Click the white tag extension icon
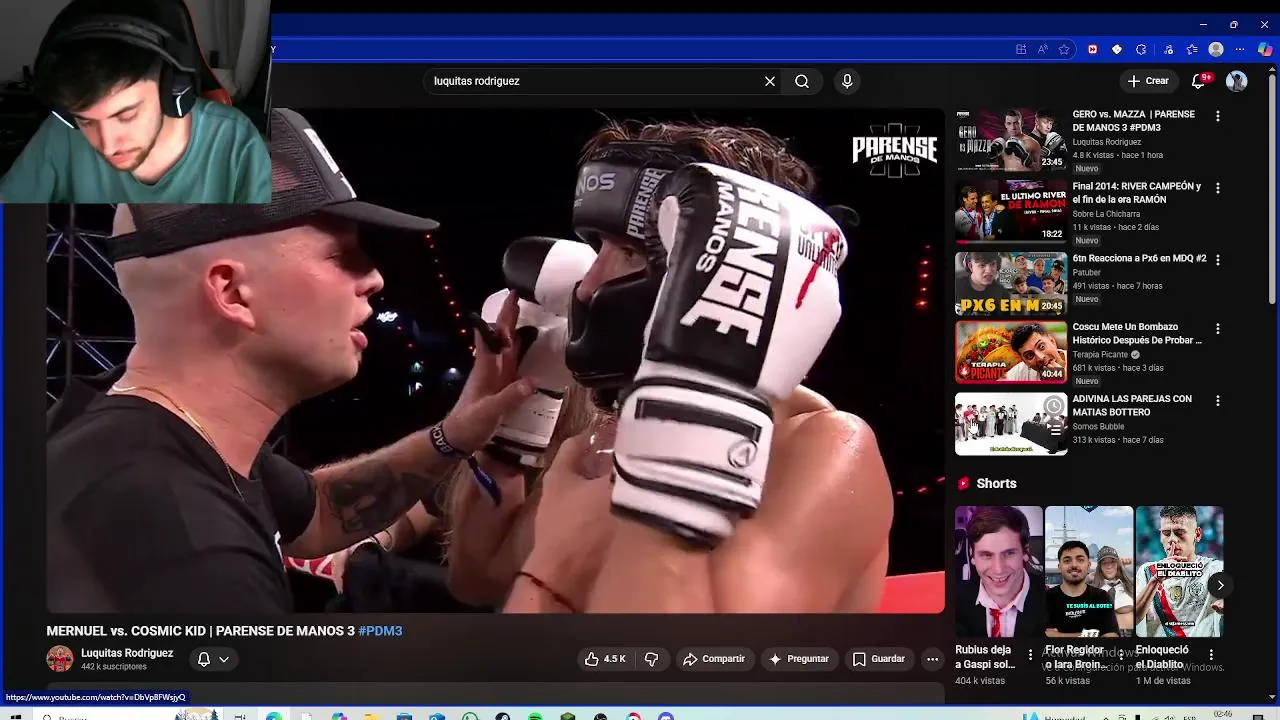The height and width of the screenshot is (720, 1280). 1117,49
